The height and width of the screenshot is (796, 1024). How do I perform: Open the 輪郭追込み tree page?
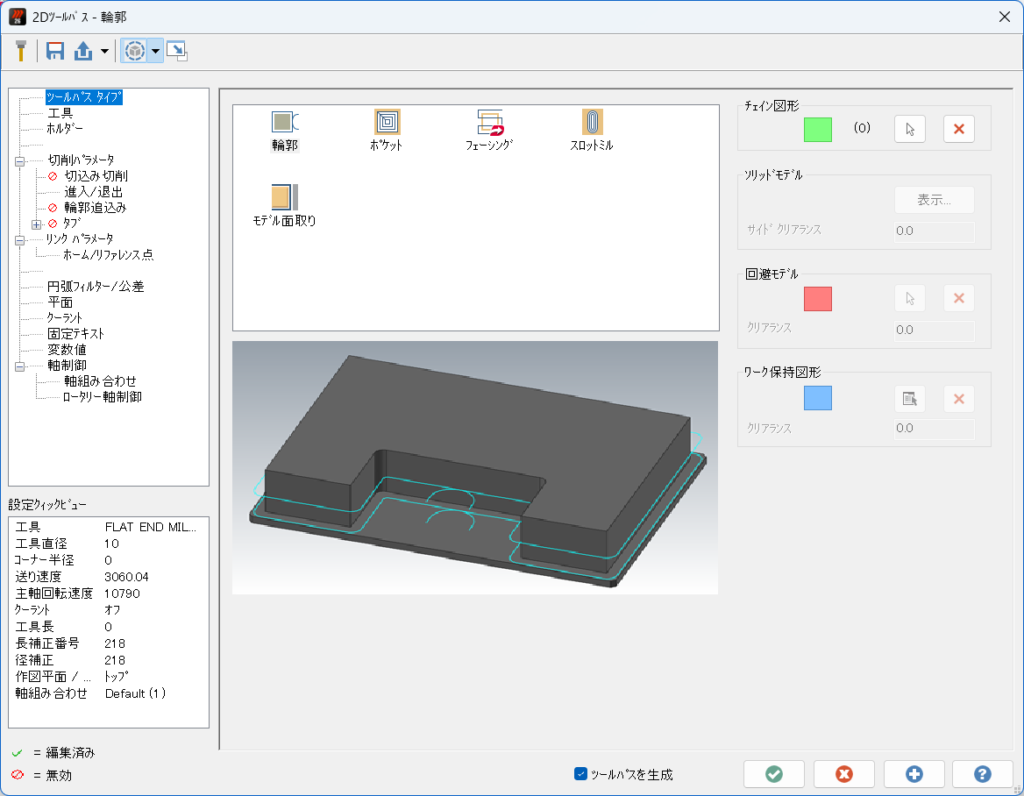[95, 208]
